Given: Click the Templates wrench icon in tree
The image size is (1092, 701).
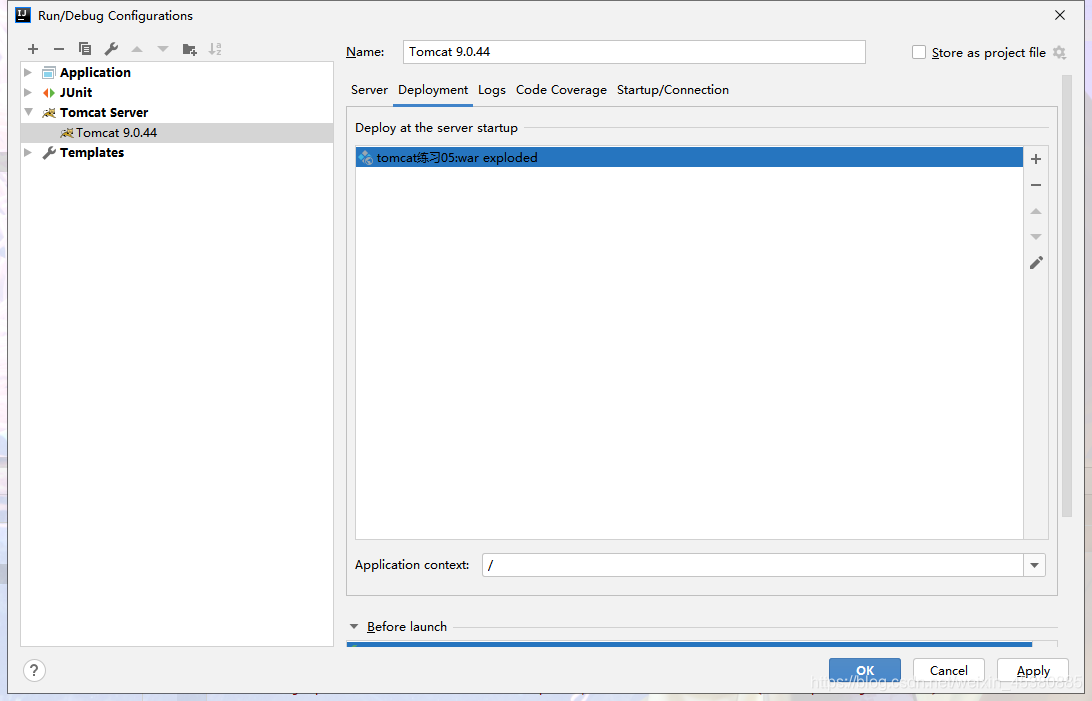Looking at the screenshot, I should [x=49, y=152].
